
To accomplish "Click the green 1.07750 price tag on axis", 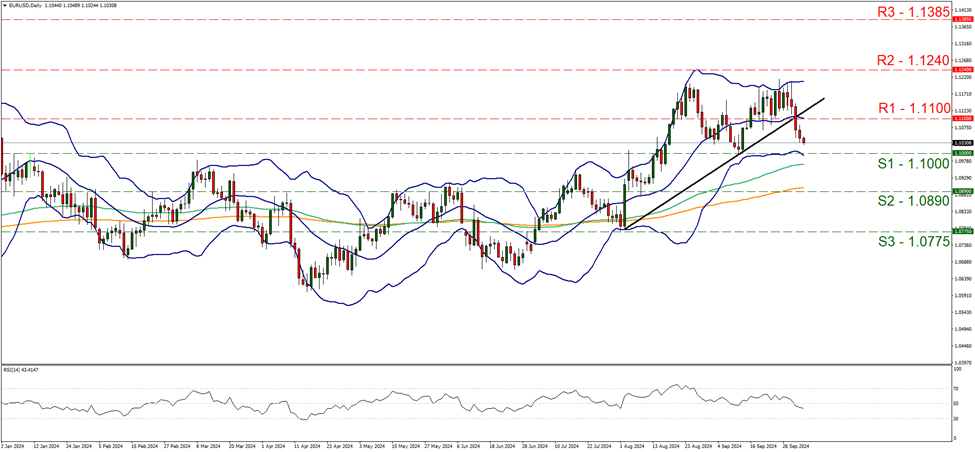I will pos(965,231).
